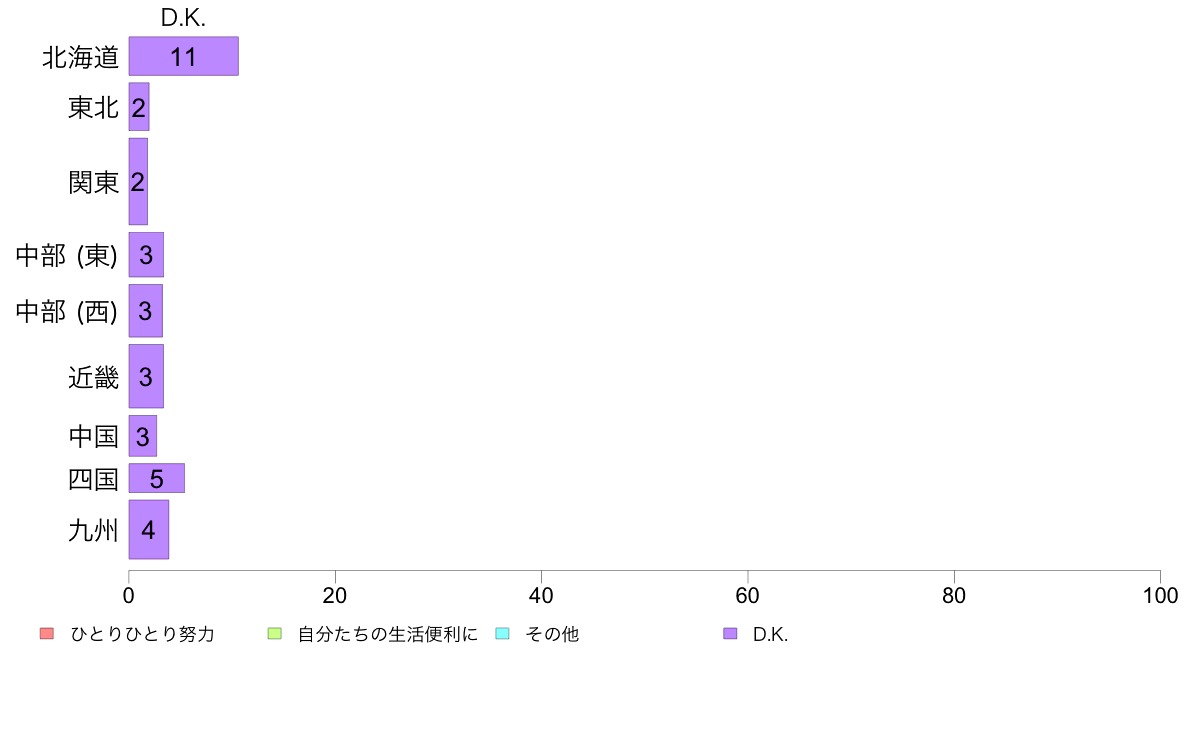Image resolution: width=1188 pixels, height=736 pixels.
Task: Click the red ひとりひとり努力 legend swatch
Action: point(47,634)
